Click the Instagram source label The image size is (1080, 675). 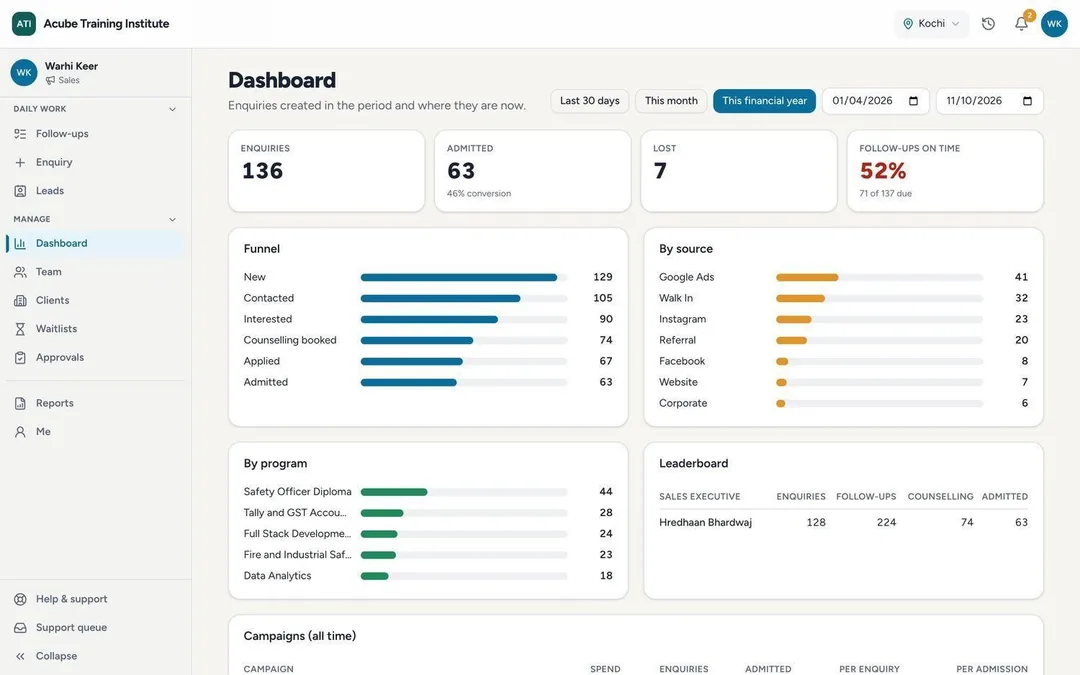682,319
